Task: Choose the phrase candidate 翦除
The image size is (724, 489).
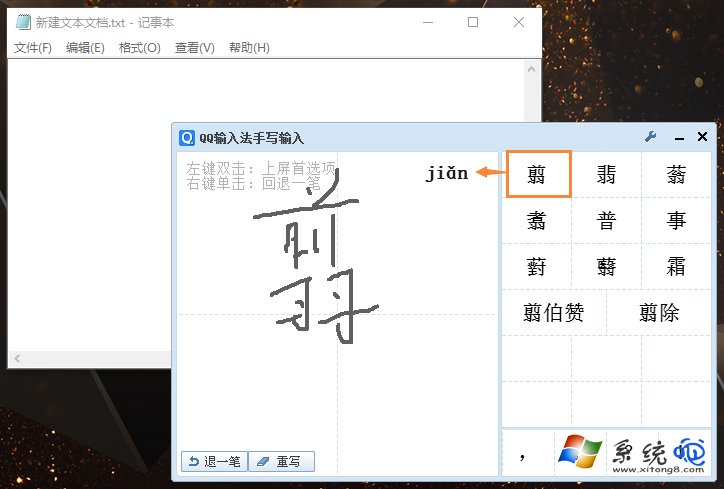Action: [659, 313]
